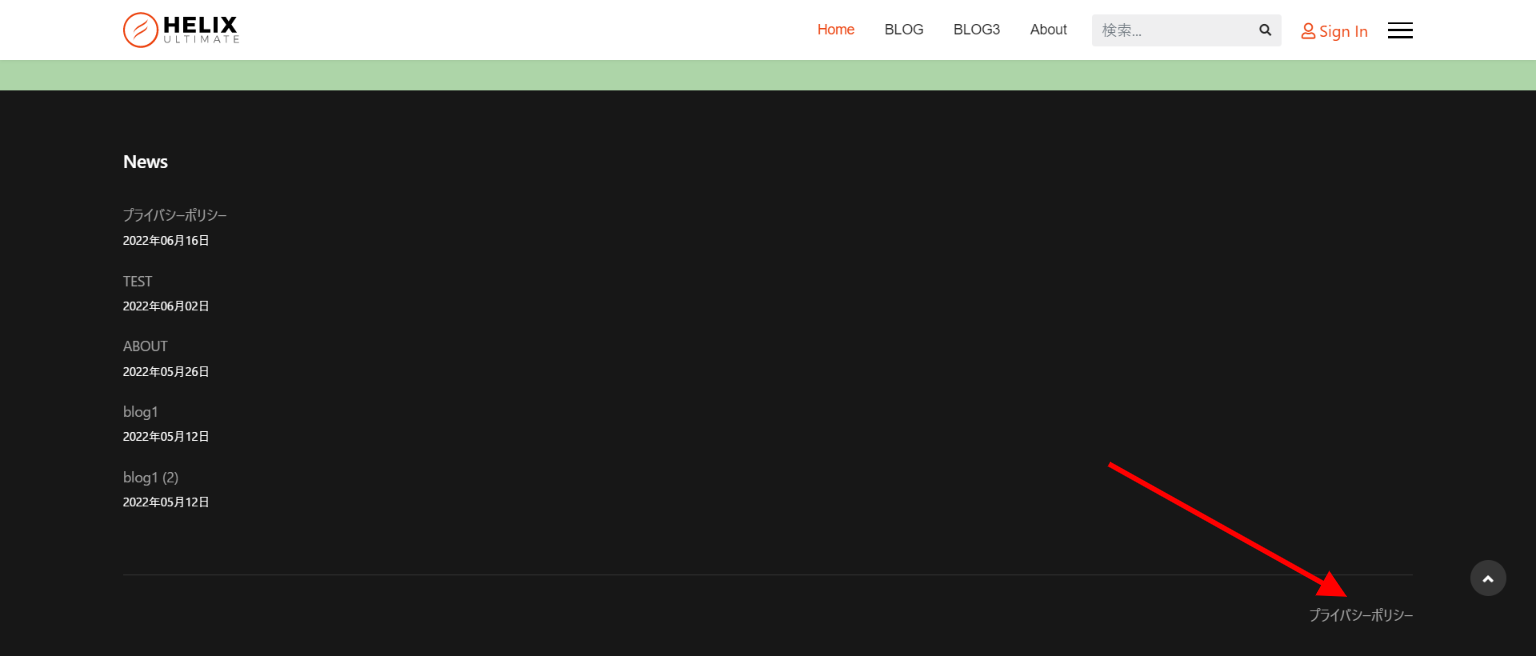Screen dimensions: 1536x656
Task: Click the 2022年06月16日 date text
Action: [166, 241]
